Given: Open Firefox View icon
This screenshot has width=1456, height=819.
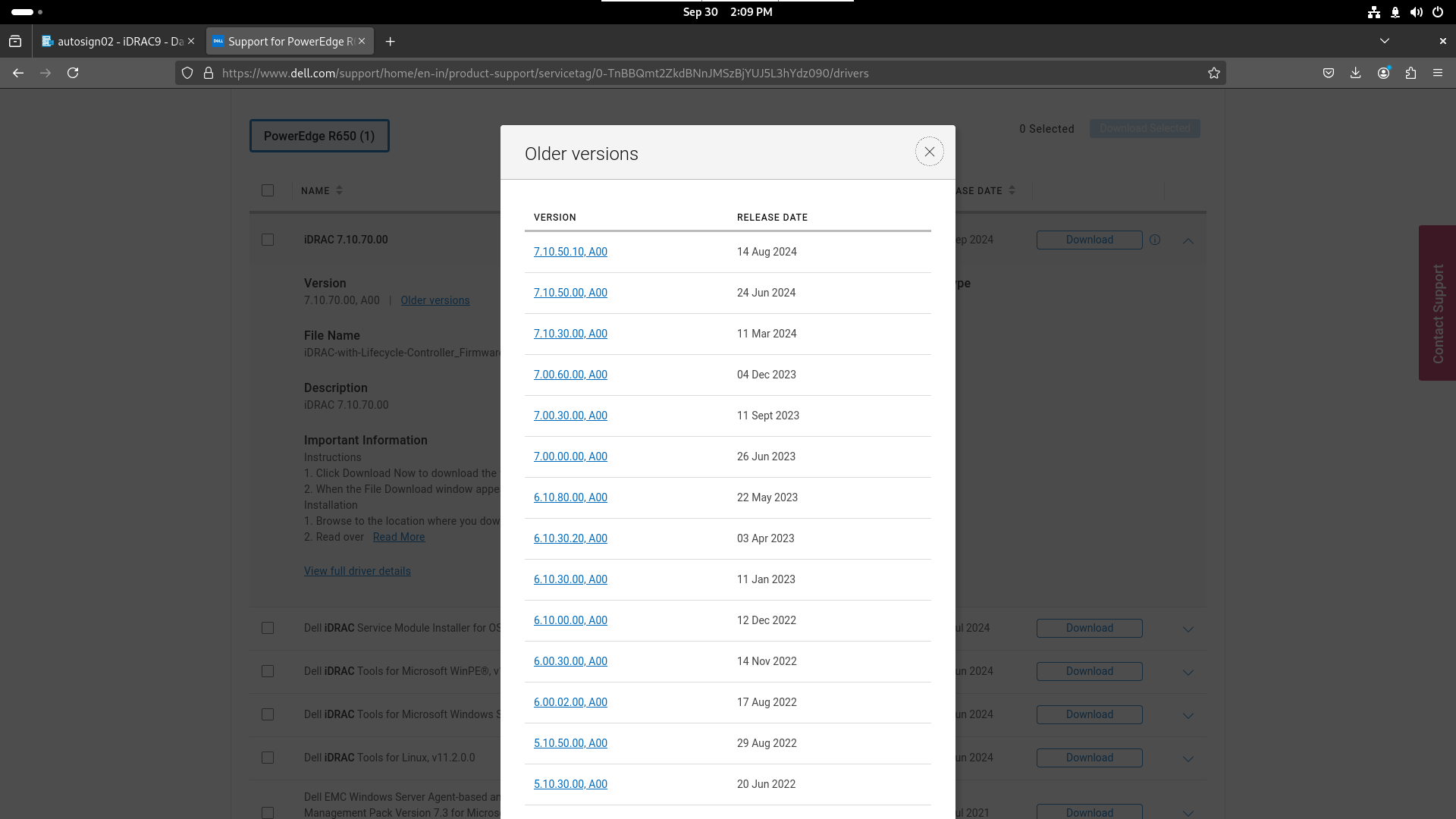Looking at the screenshot, I should (15, 42).
